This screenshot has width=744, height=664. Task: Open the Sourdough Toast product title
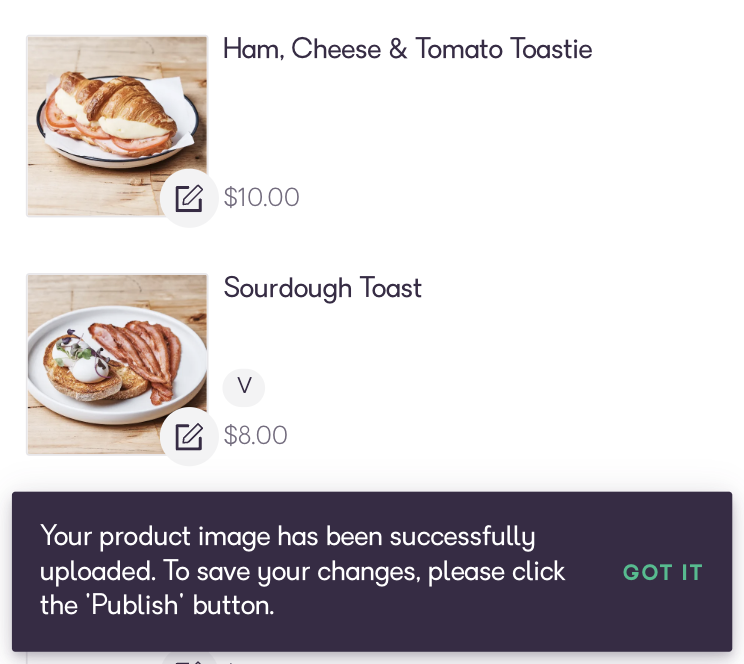click(x=323, y=288)
